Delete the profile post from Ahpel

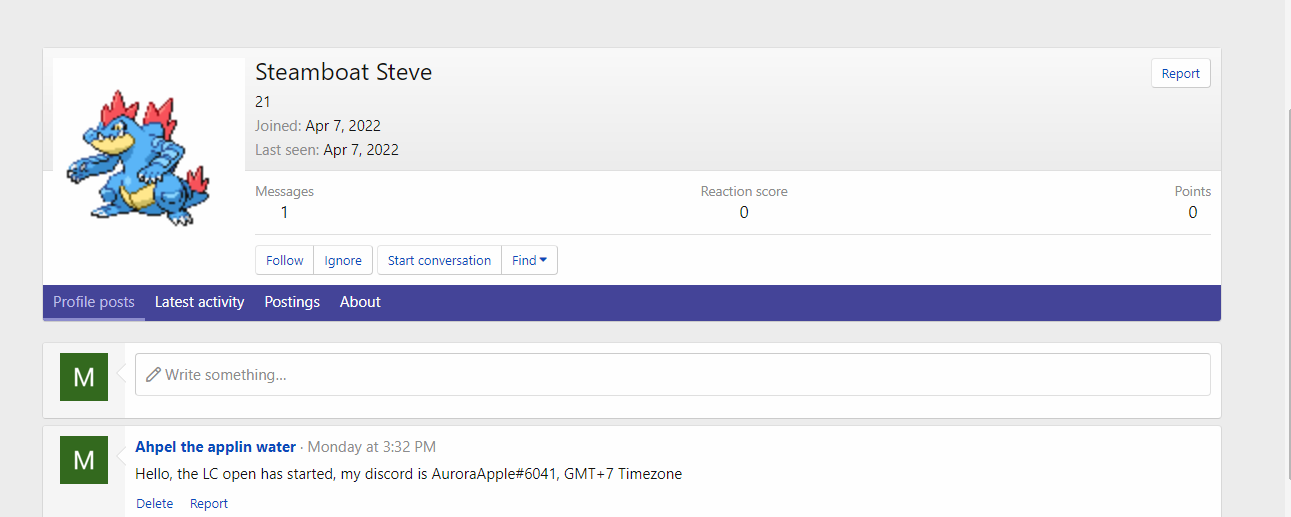click(x=154, y=504)
